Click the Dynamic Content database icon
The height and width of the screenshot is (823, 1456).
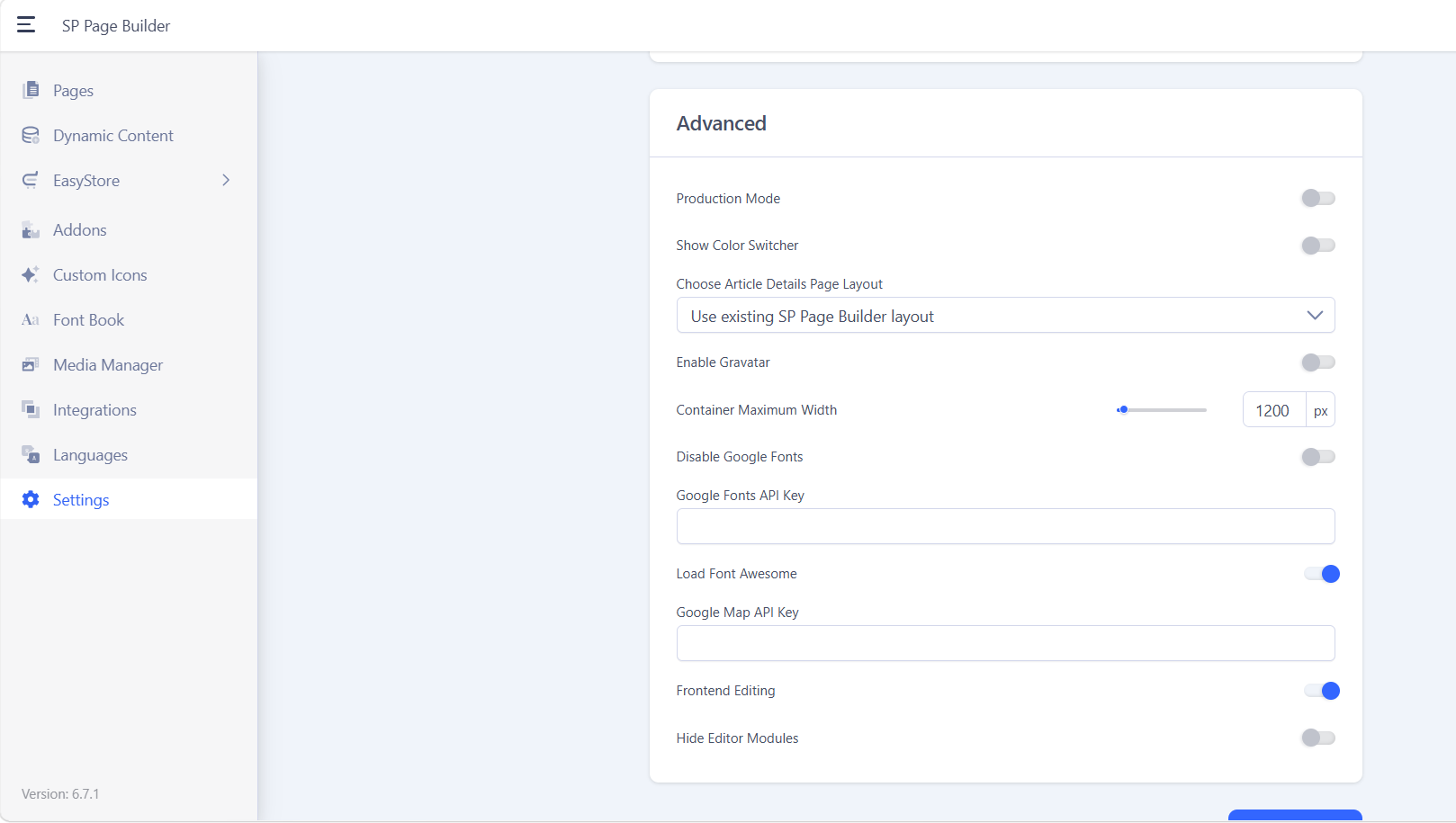31,135
